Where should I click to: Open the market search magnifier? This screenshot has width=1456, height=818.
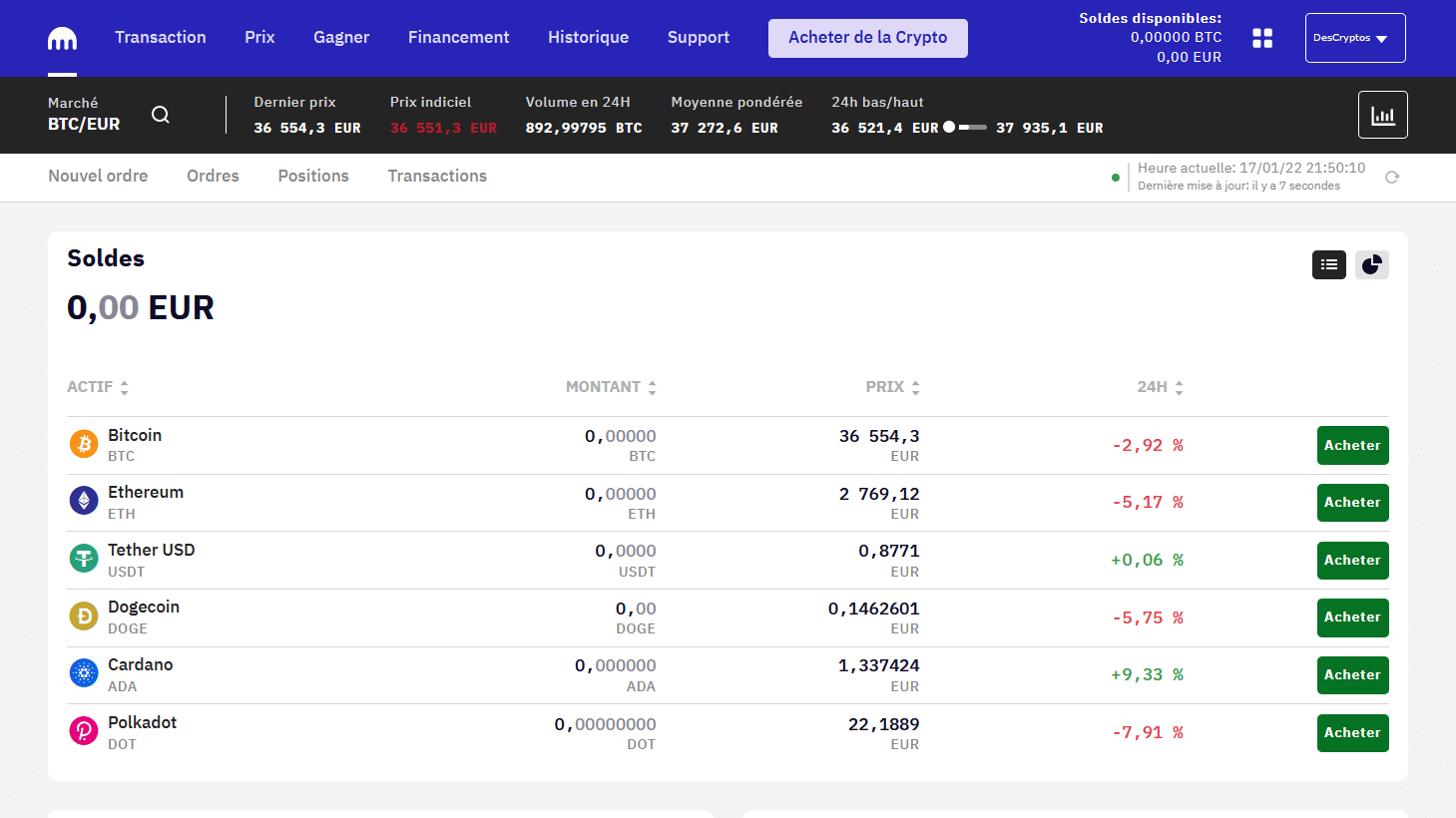tap(161, 115)
